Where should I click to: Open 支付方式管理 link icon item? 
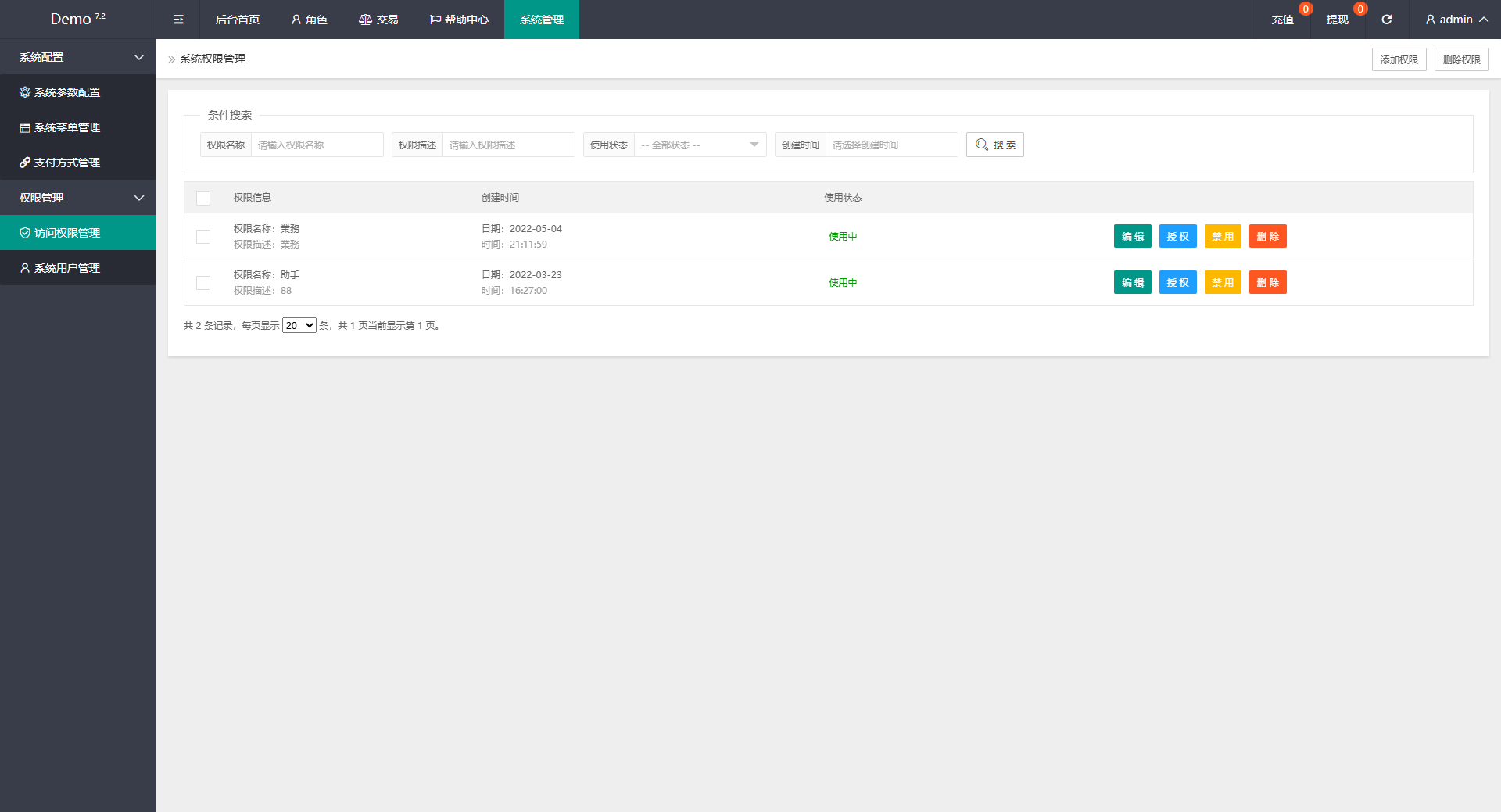coord(66,163)
